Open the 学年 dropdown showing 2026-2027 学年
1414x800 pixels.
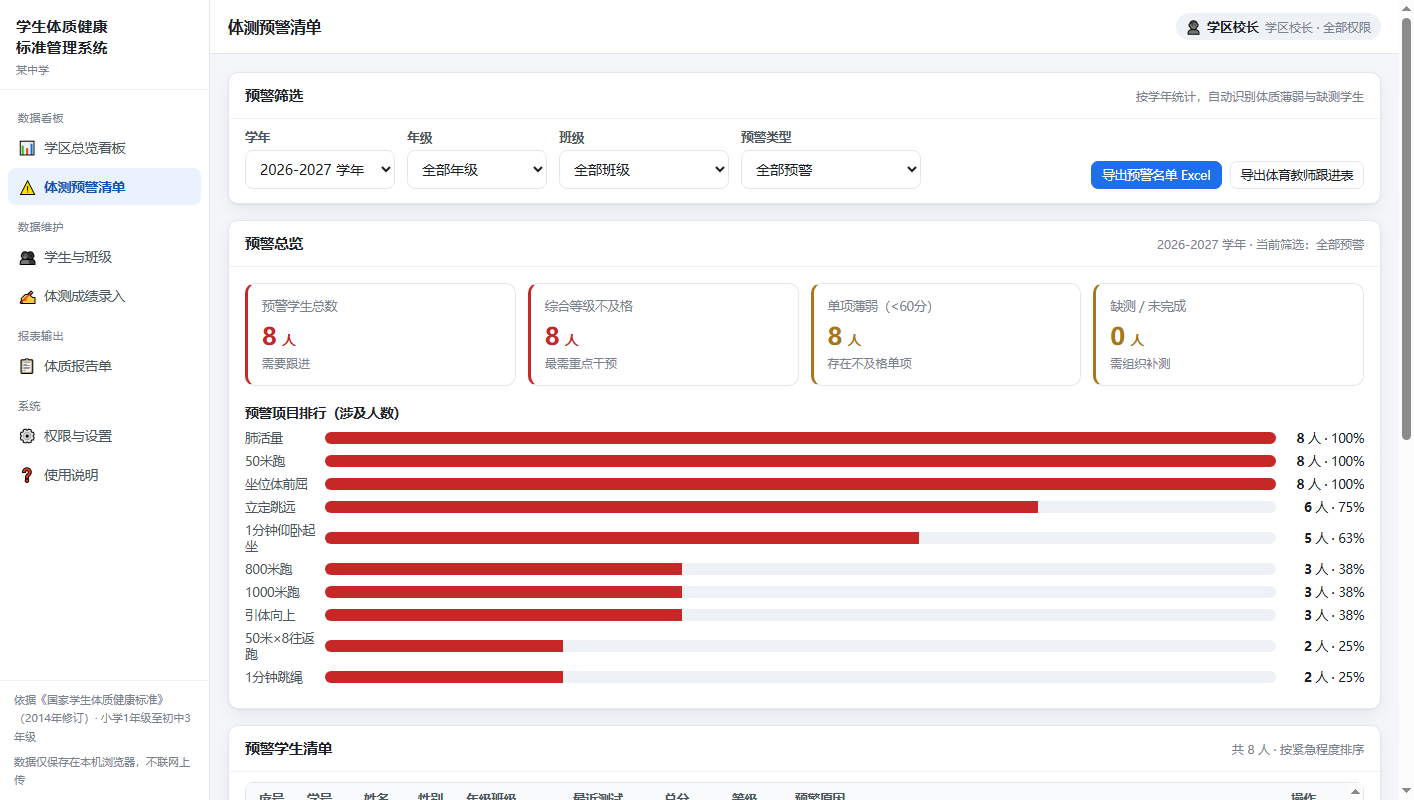(320, 170)
